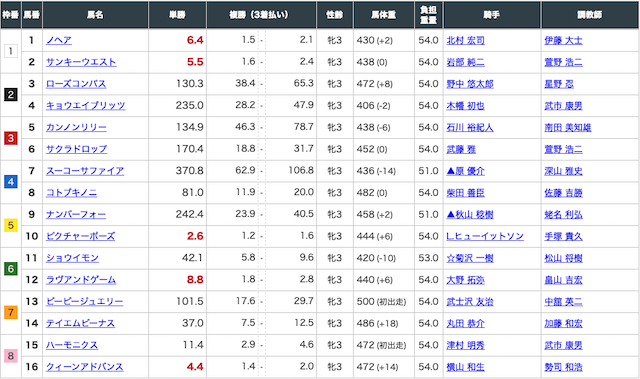Screen dimensions: 640x379
Task: Open horse サンキーウエスト link
Action: pyautogui.click(x=81, y=62)
